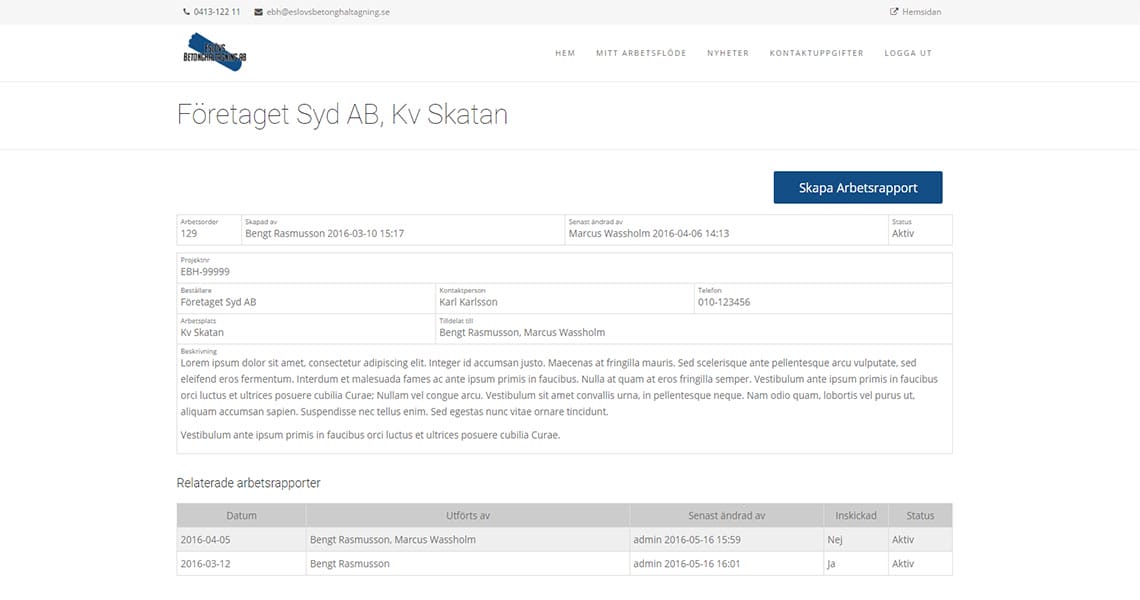Click the Senast ändrad av column header

(726, 516)
